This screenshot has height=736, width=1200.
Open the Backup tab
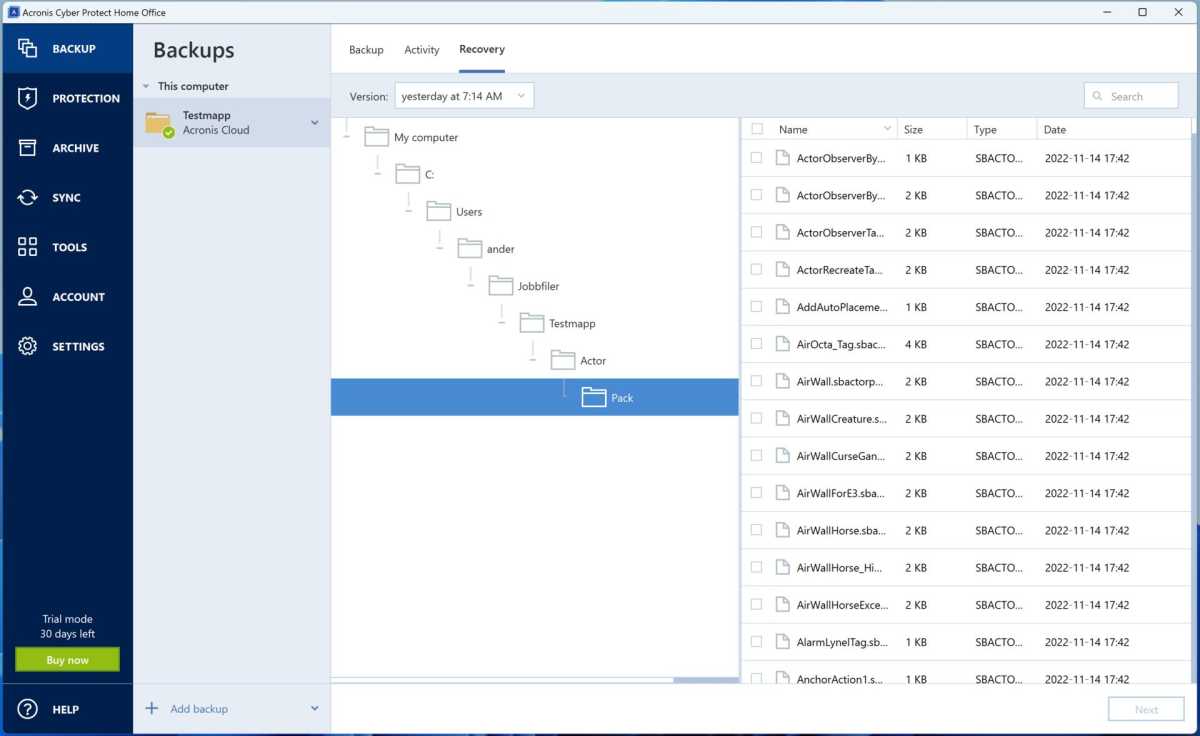click(366, 49)
